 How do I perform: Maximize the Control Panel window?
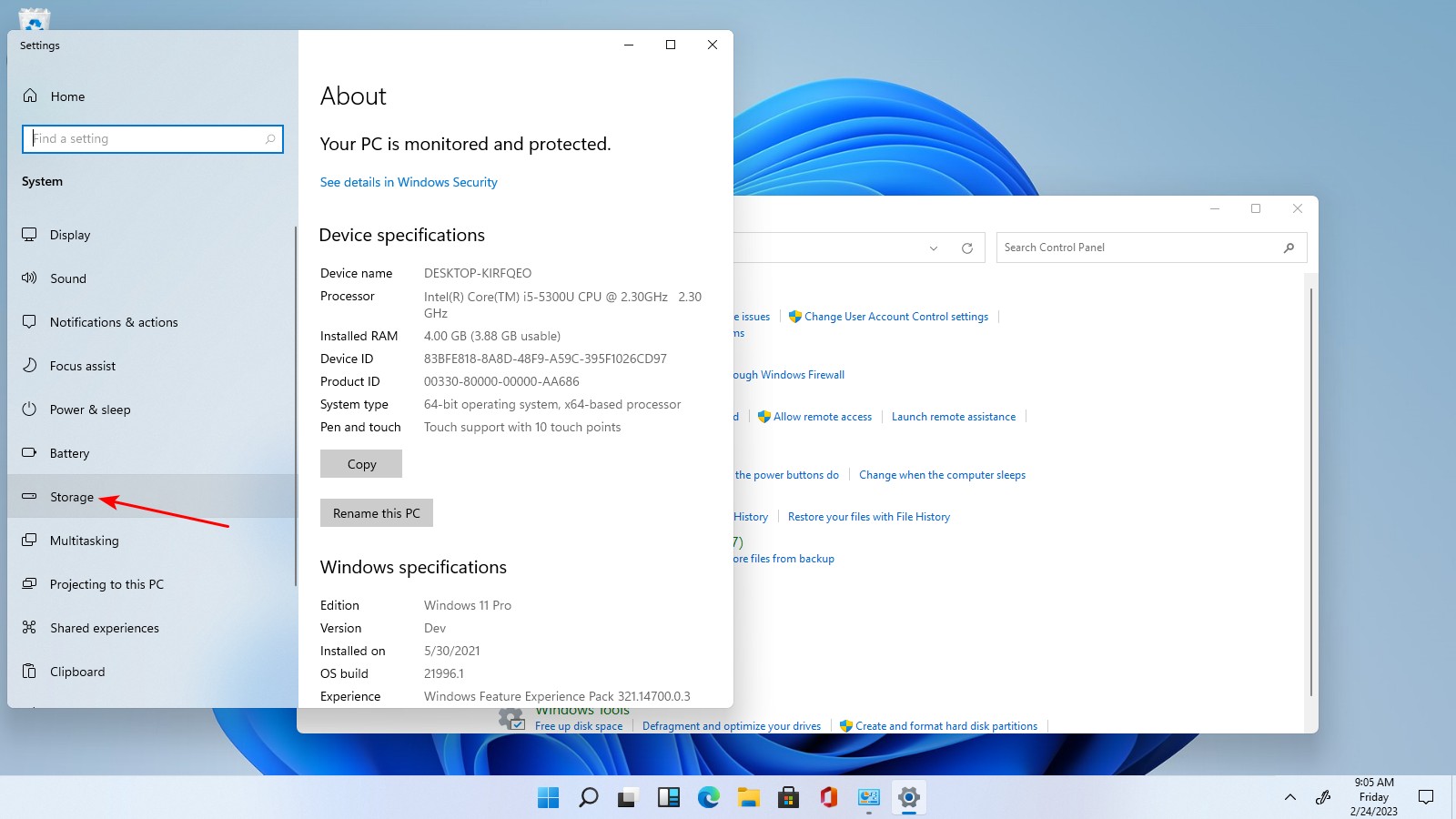(1256, 208)
